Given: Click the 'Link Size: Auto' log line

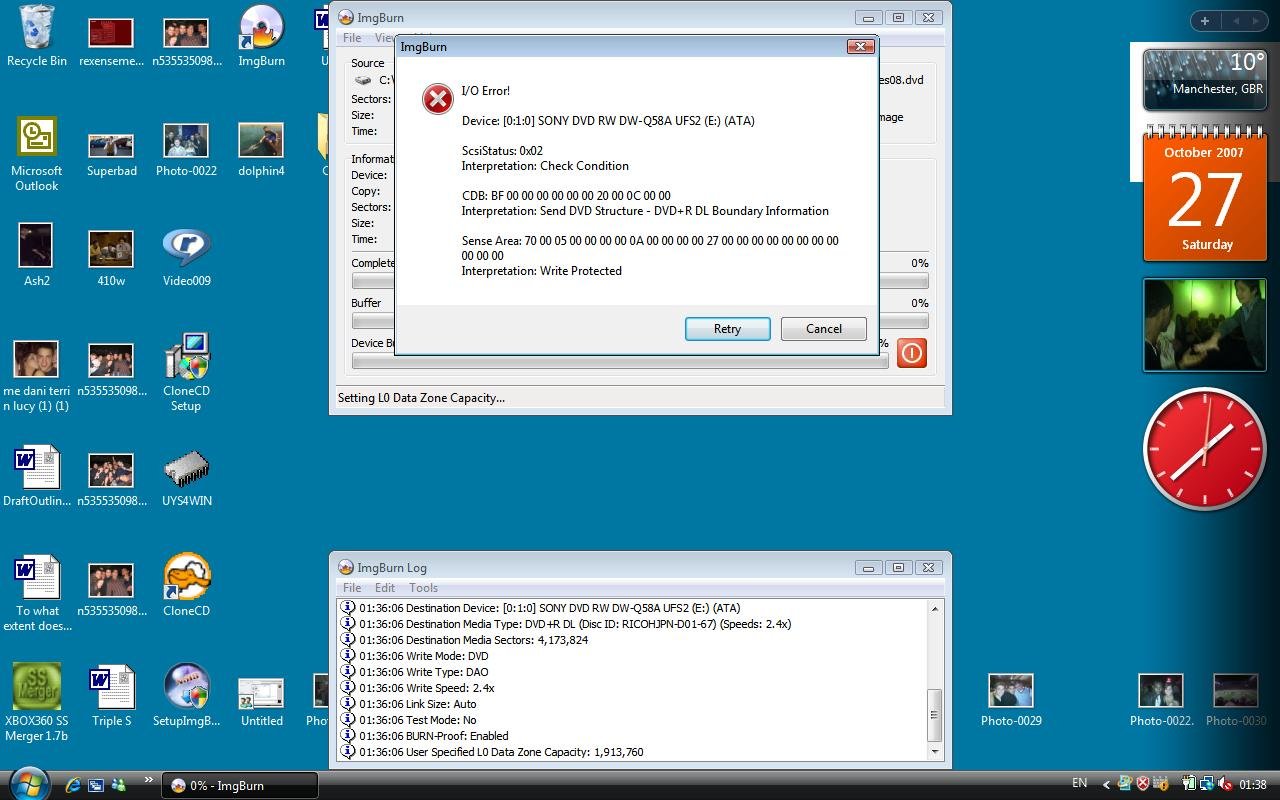Looking at the screenshot, I should [x=418, y=704].
